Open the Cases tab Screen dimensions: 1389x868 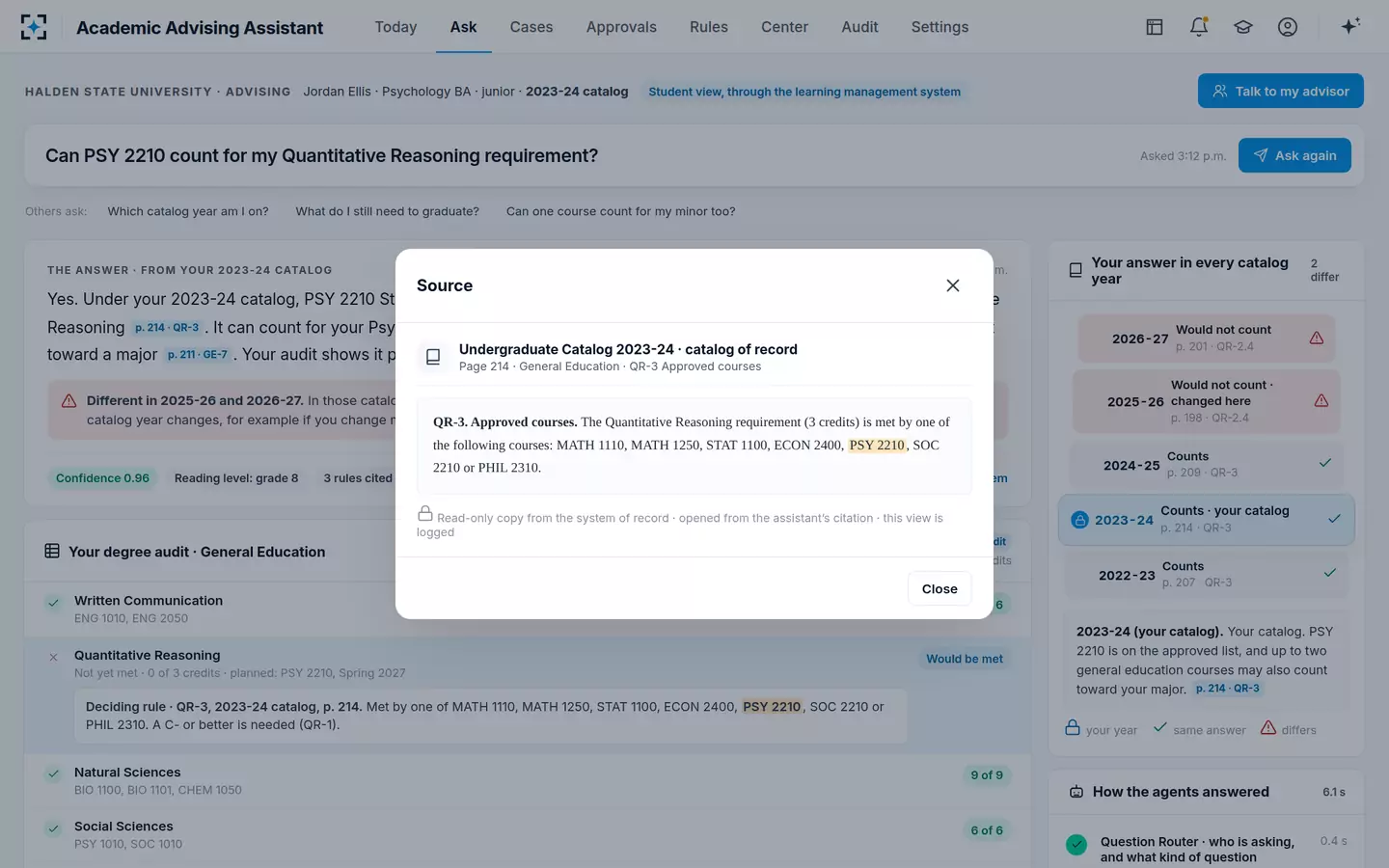pos(531,27)
